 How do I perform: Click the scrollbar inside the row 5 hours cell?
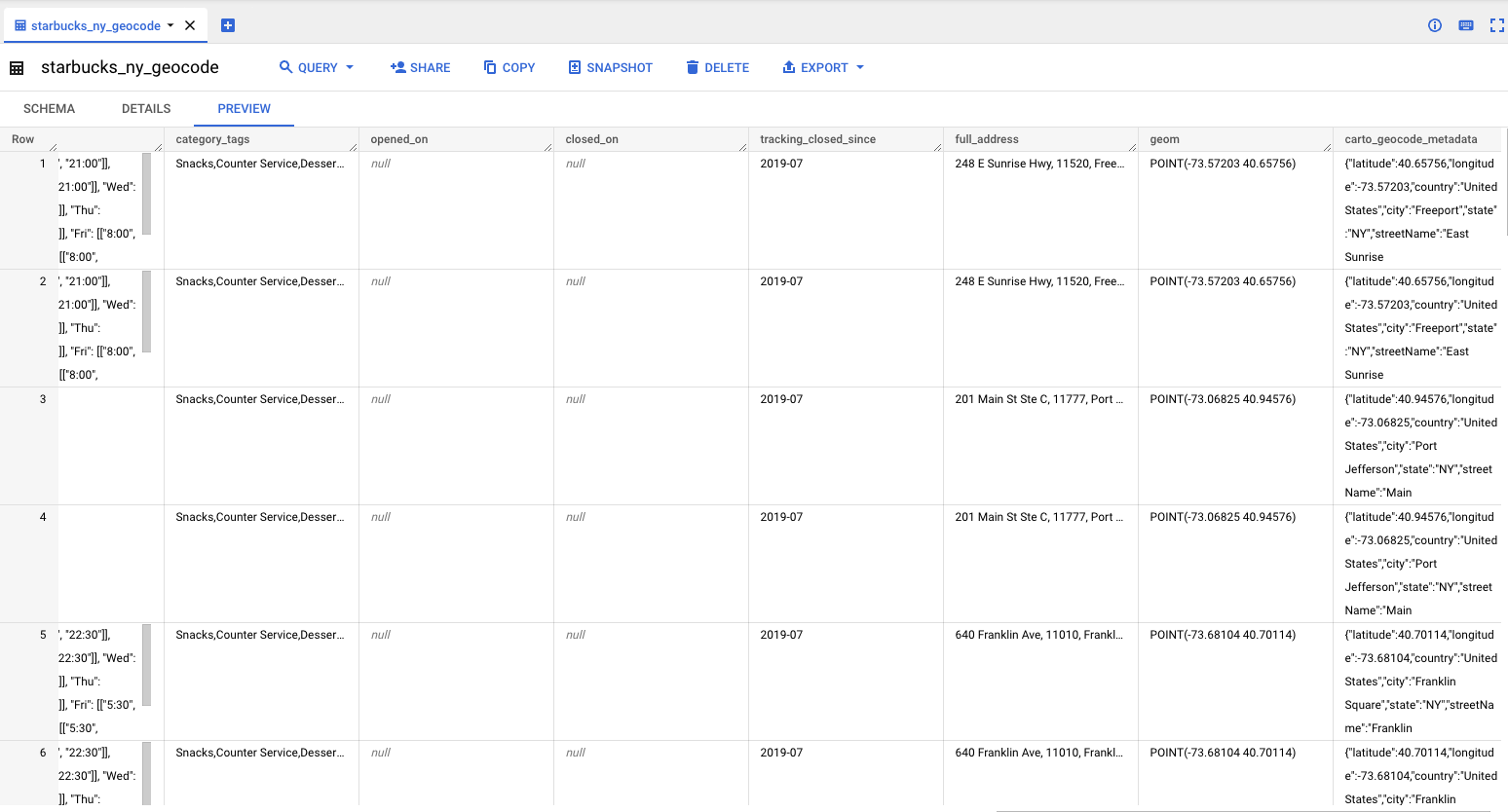(147, 665)
